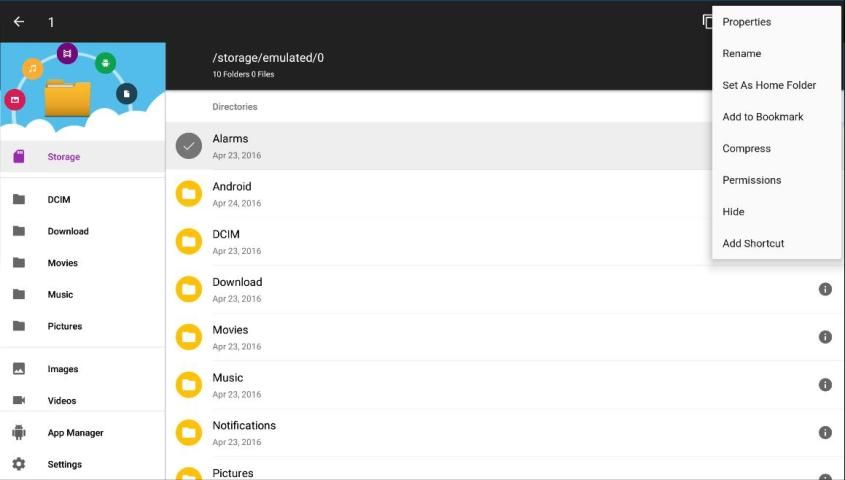The height and width of the screenshot is (480, 845).
Task: Select Rename in the popup menu
Action: 742,54
